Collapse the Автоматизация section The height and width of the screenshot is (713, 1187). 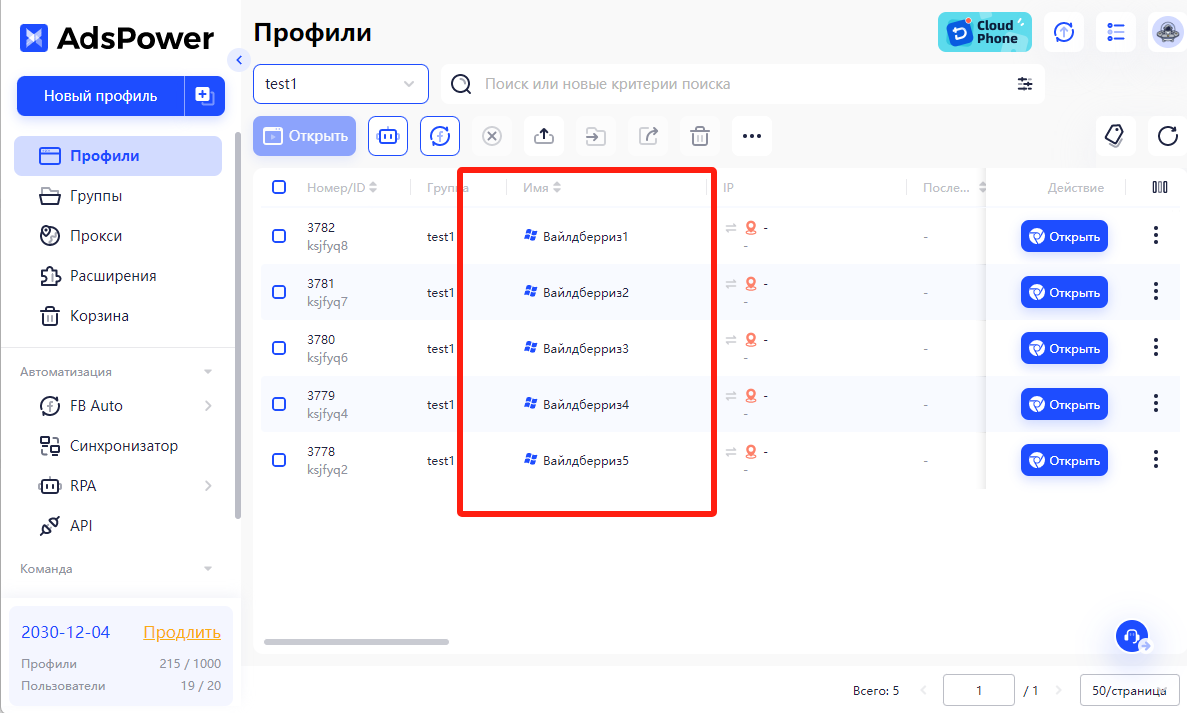(x=207, y=372)
